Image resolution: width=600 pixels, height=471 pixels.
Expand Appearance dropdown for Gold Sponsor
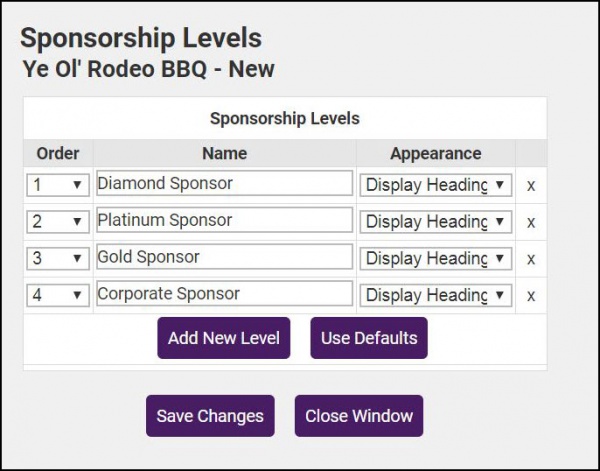point(435,258)
